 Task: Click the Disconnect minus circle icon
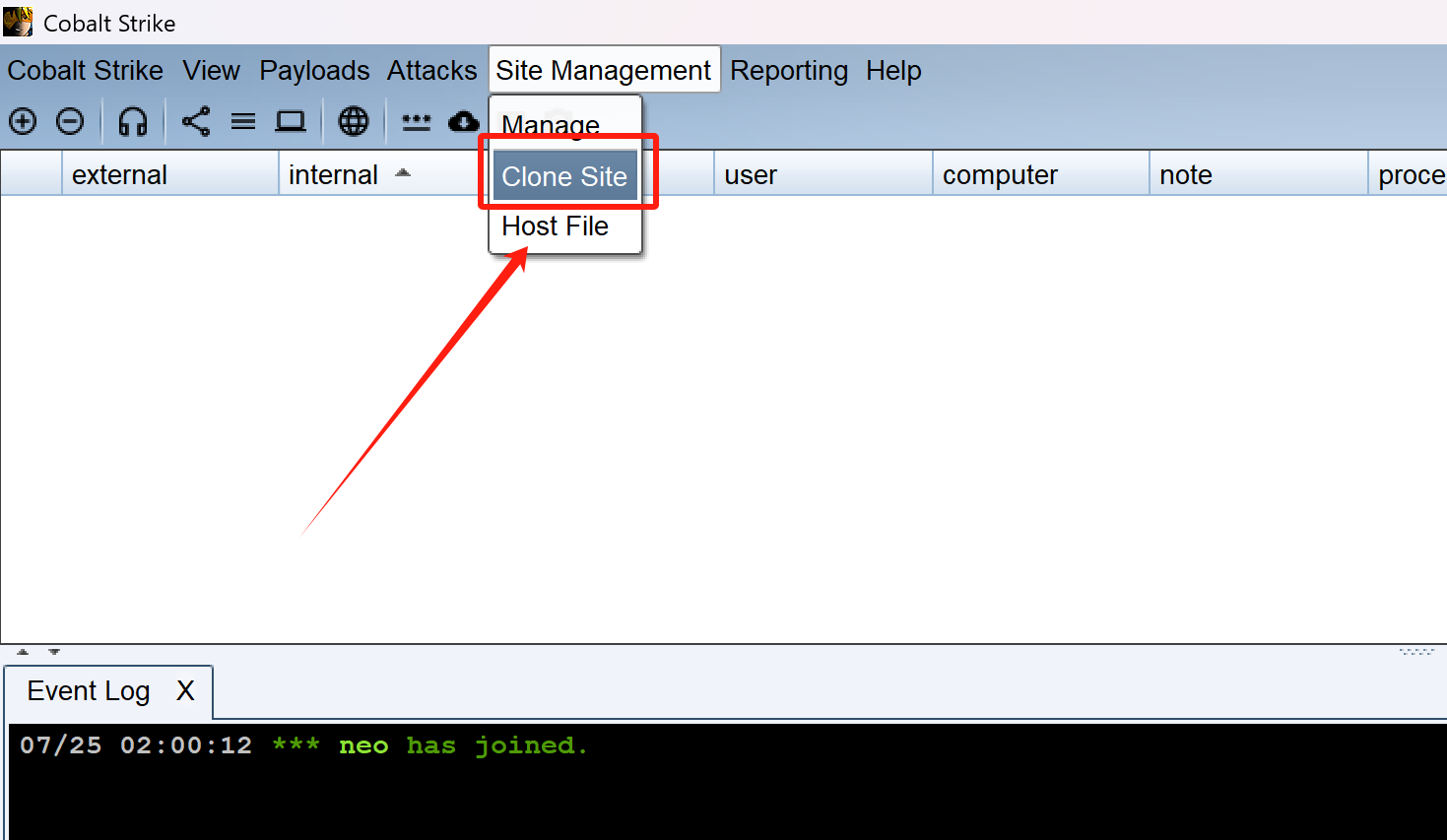click(70, 121)
